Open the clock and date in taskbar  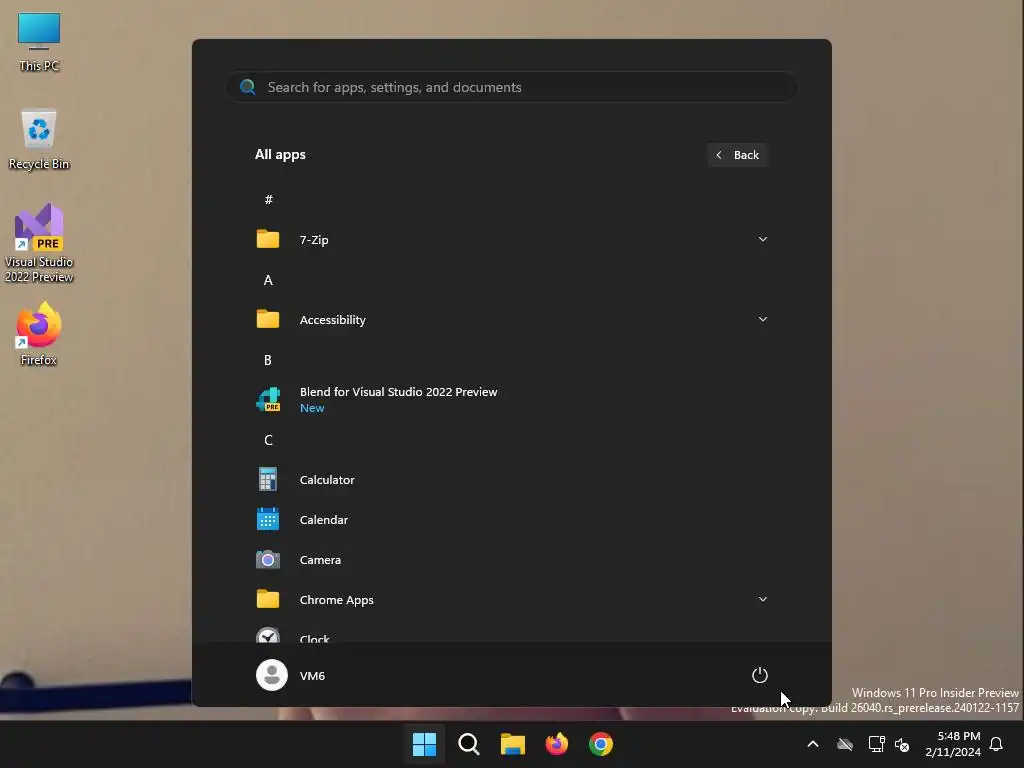[953, 744]
